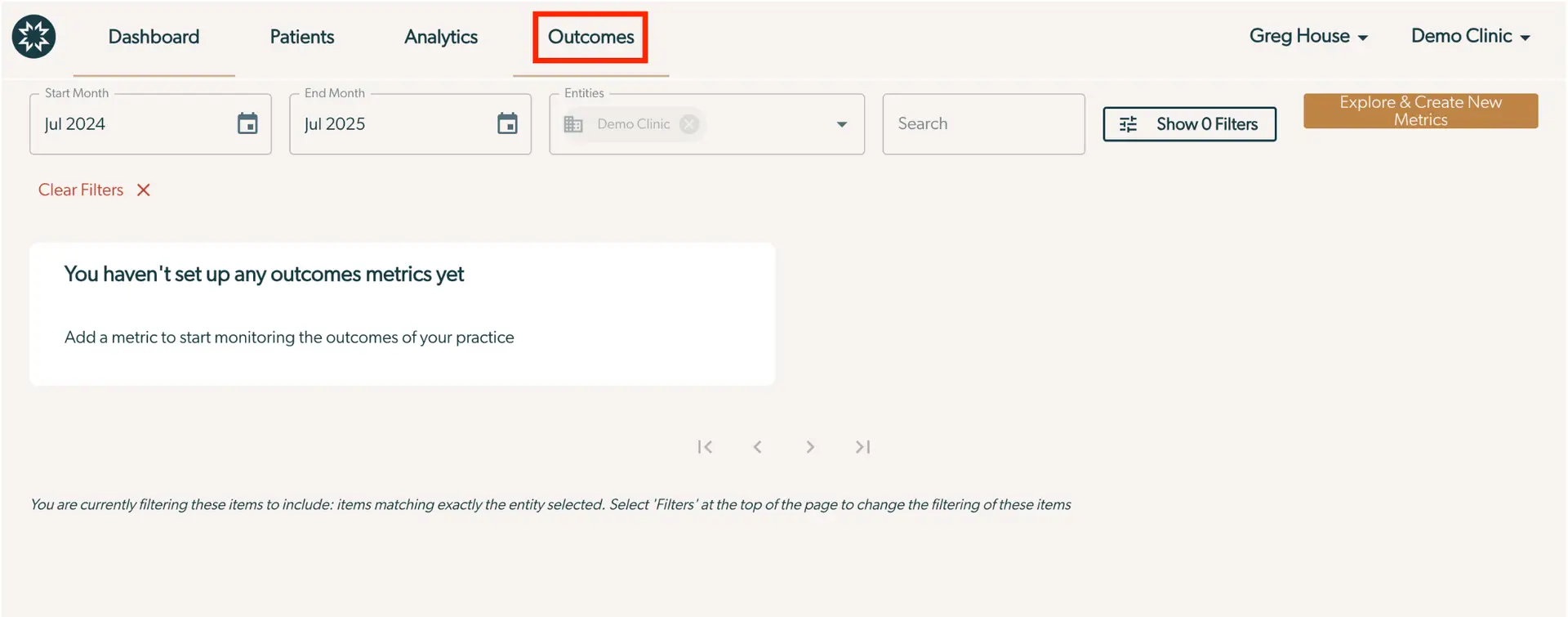Go to the next page
This screenshot has width=1568, height=617.
[x=809, y=447]
